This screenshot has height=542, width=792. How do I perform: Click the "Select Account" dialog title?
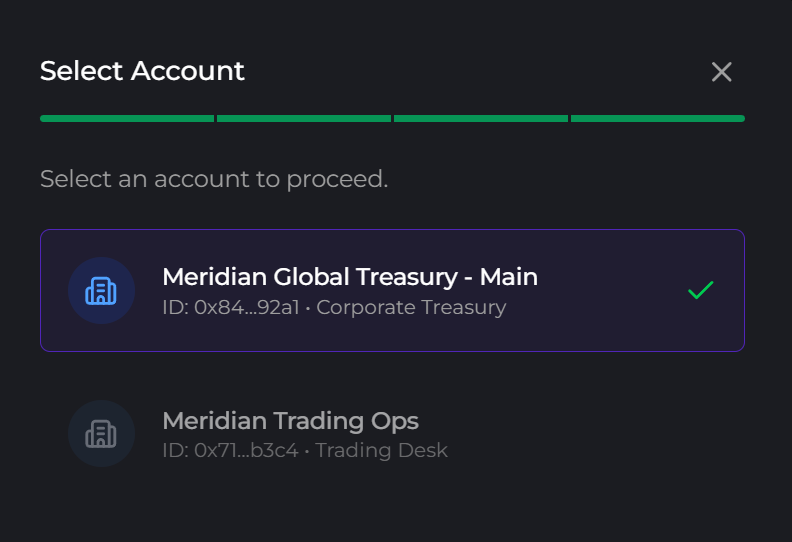[142, 71]
